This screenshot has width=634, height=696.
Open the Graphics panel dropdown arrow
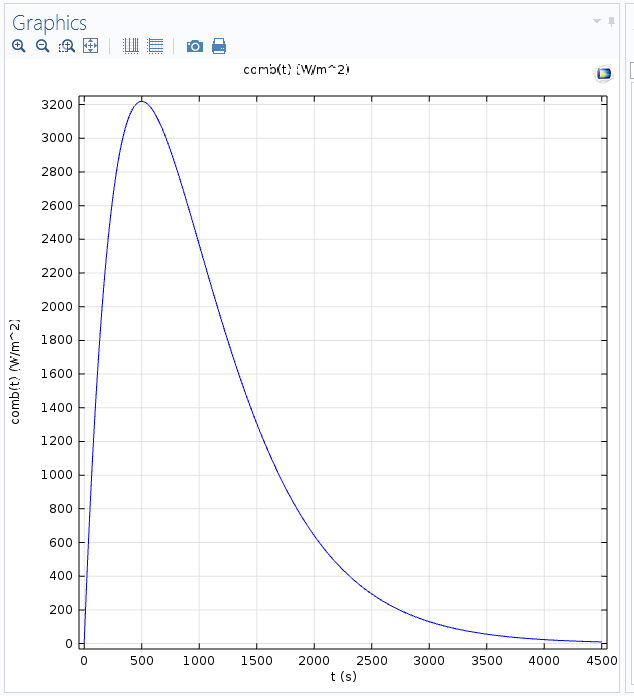(x=597, y=21)
